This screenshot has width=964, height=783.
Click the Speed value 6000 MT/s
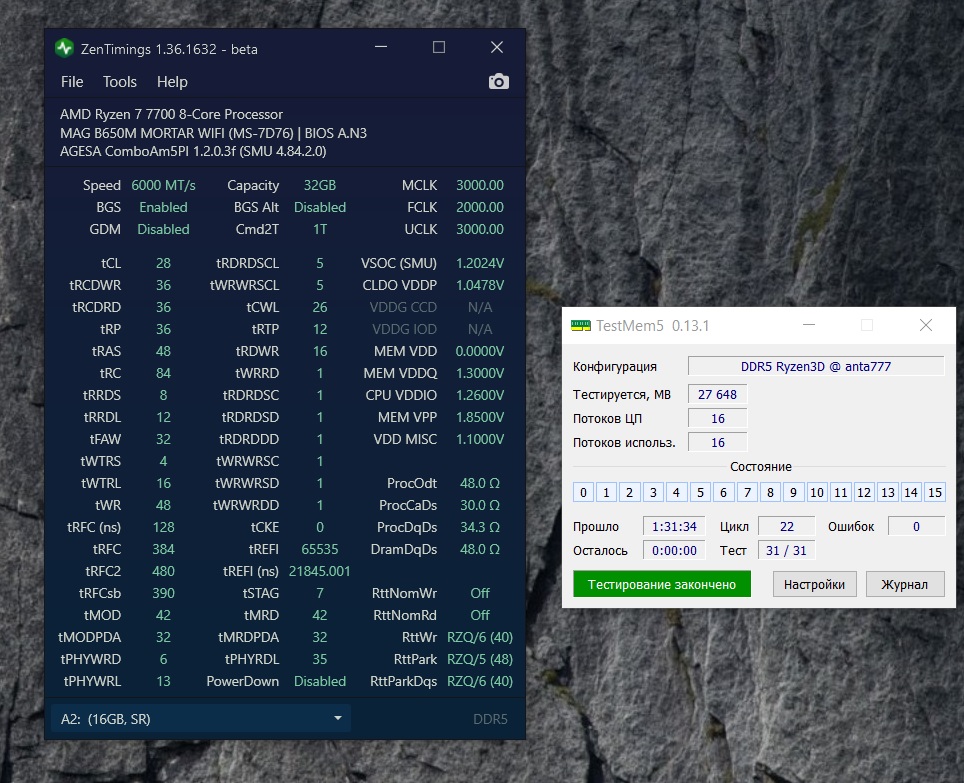[163, 186]
